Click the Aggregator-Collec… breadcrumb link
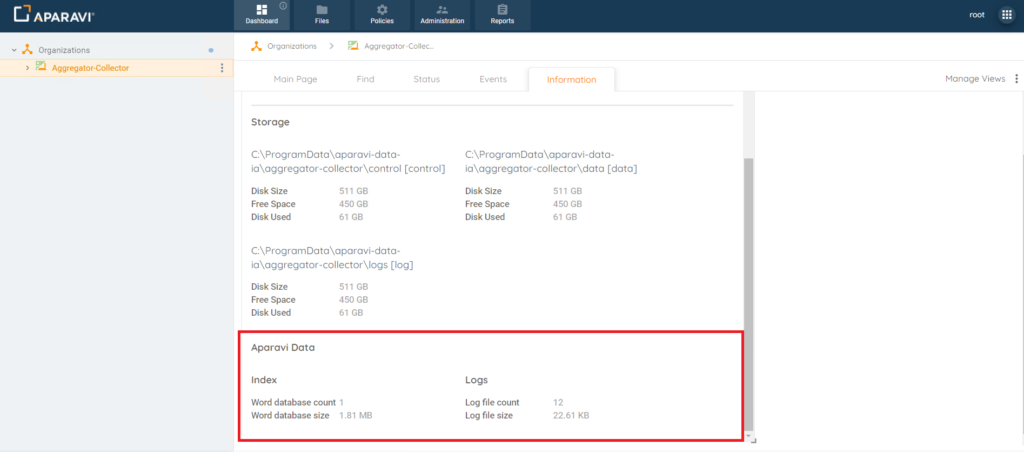The image size is (1024, 452). [398, 46]
